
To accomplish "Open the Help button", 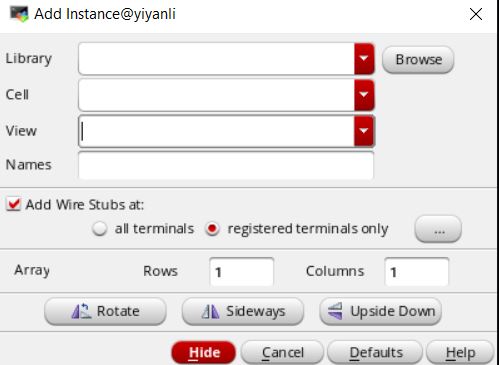I will 460,352.
